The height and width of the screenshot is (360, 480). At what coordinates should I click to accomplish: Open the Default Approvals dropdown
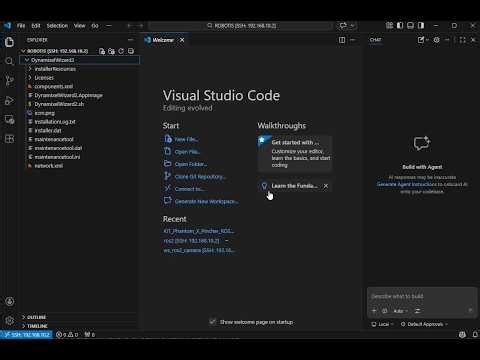425,324
